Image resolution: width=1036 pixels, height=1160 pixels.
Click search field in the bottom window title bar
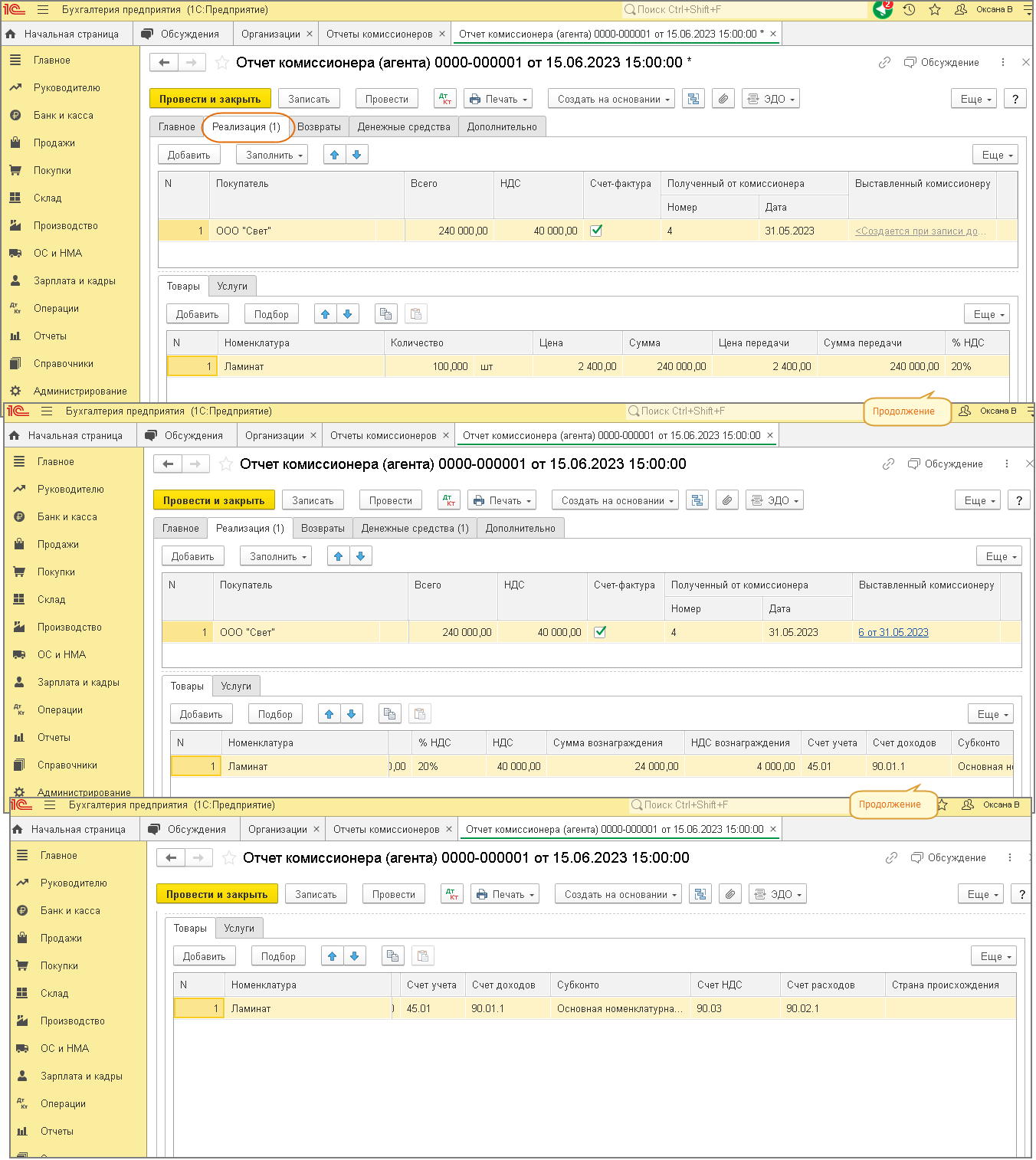click(739, 805)
